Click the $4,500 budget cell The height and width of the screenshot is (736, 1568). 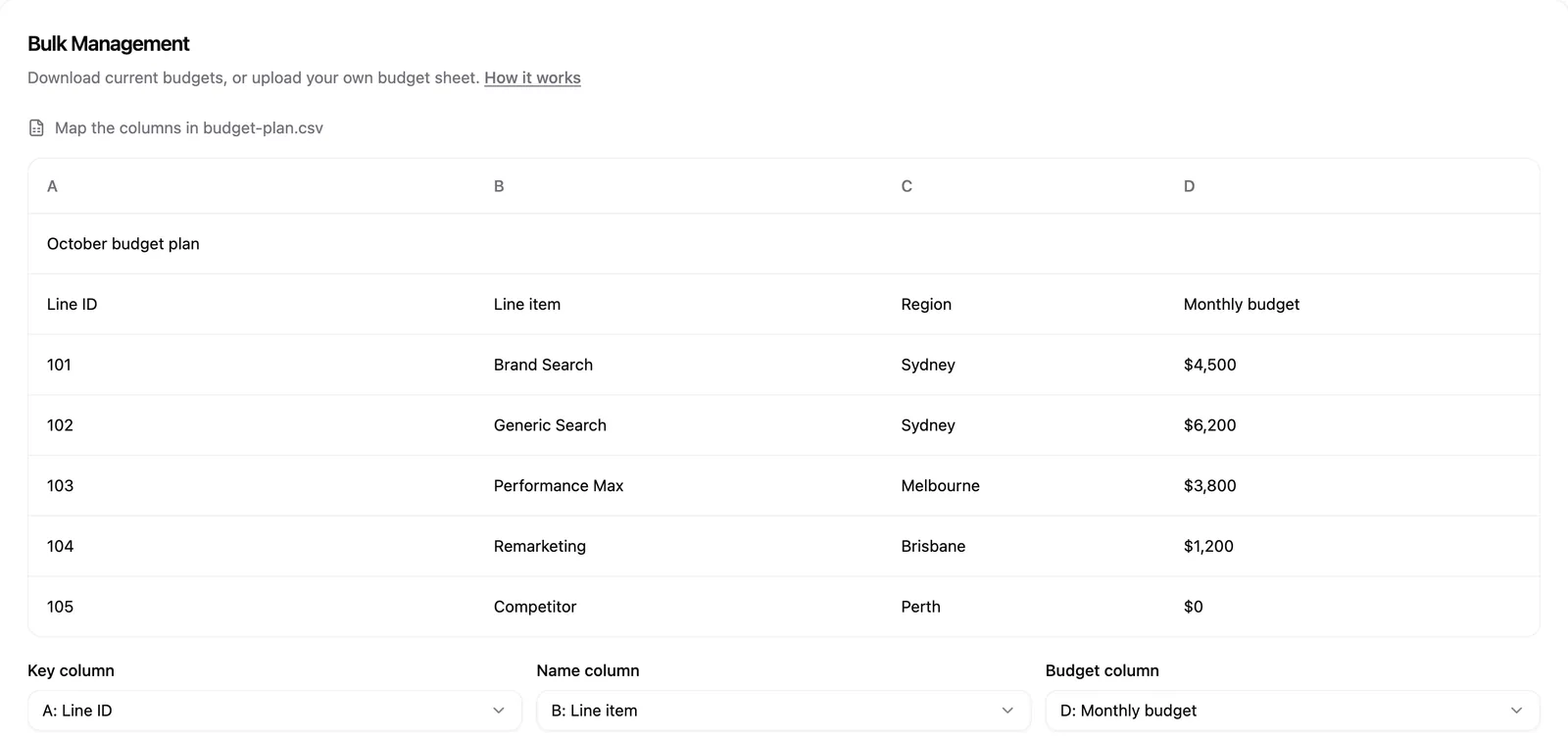[x=1352, y=365]
